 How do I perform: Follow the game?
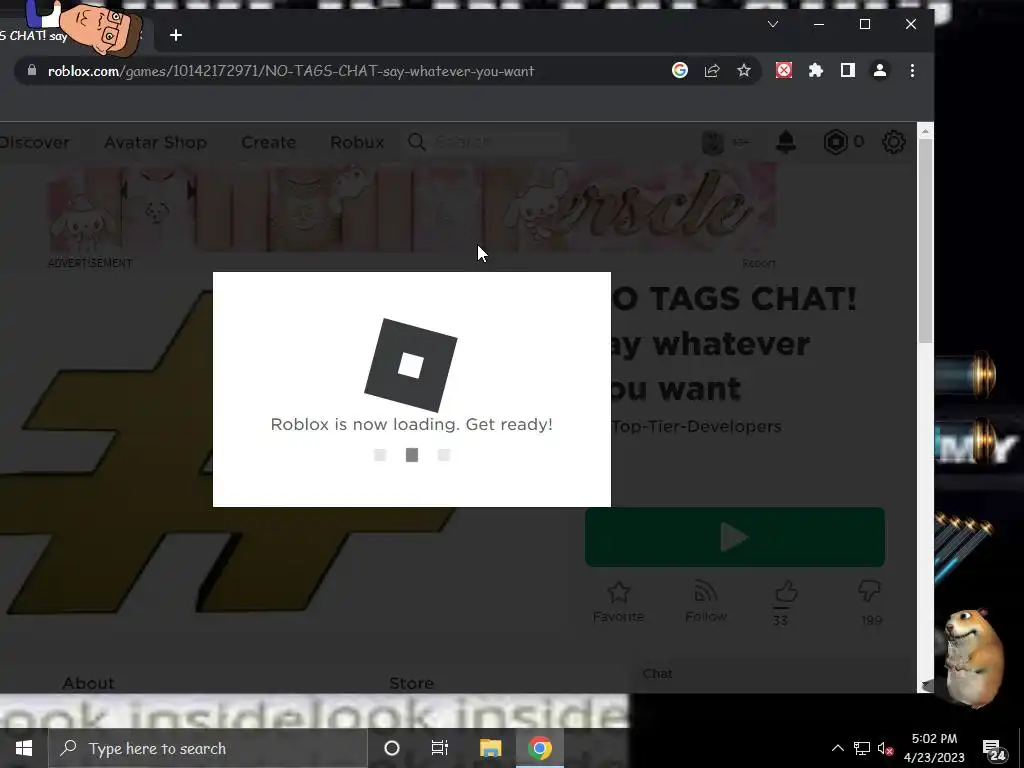click(x=706, y=602)
